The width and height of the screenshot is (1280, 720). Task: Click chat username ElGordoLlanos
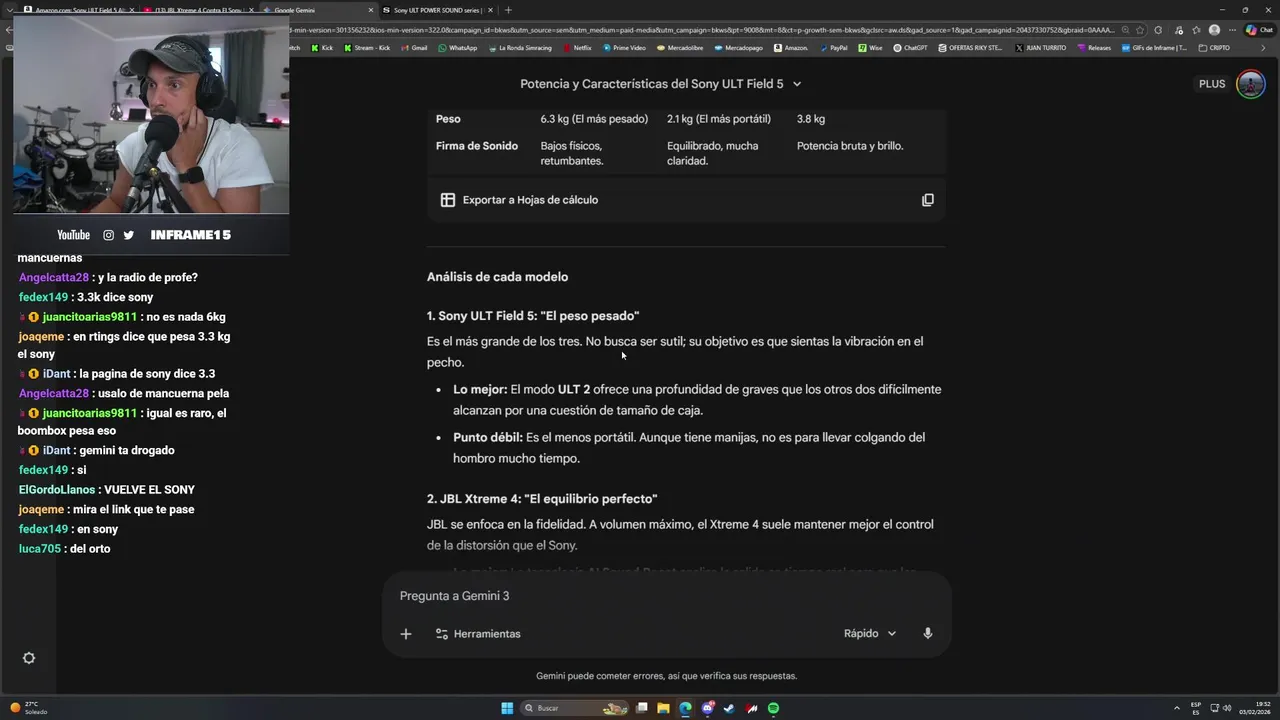pyautogui.click(x=57, y=490)
